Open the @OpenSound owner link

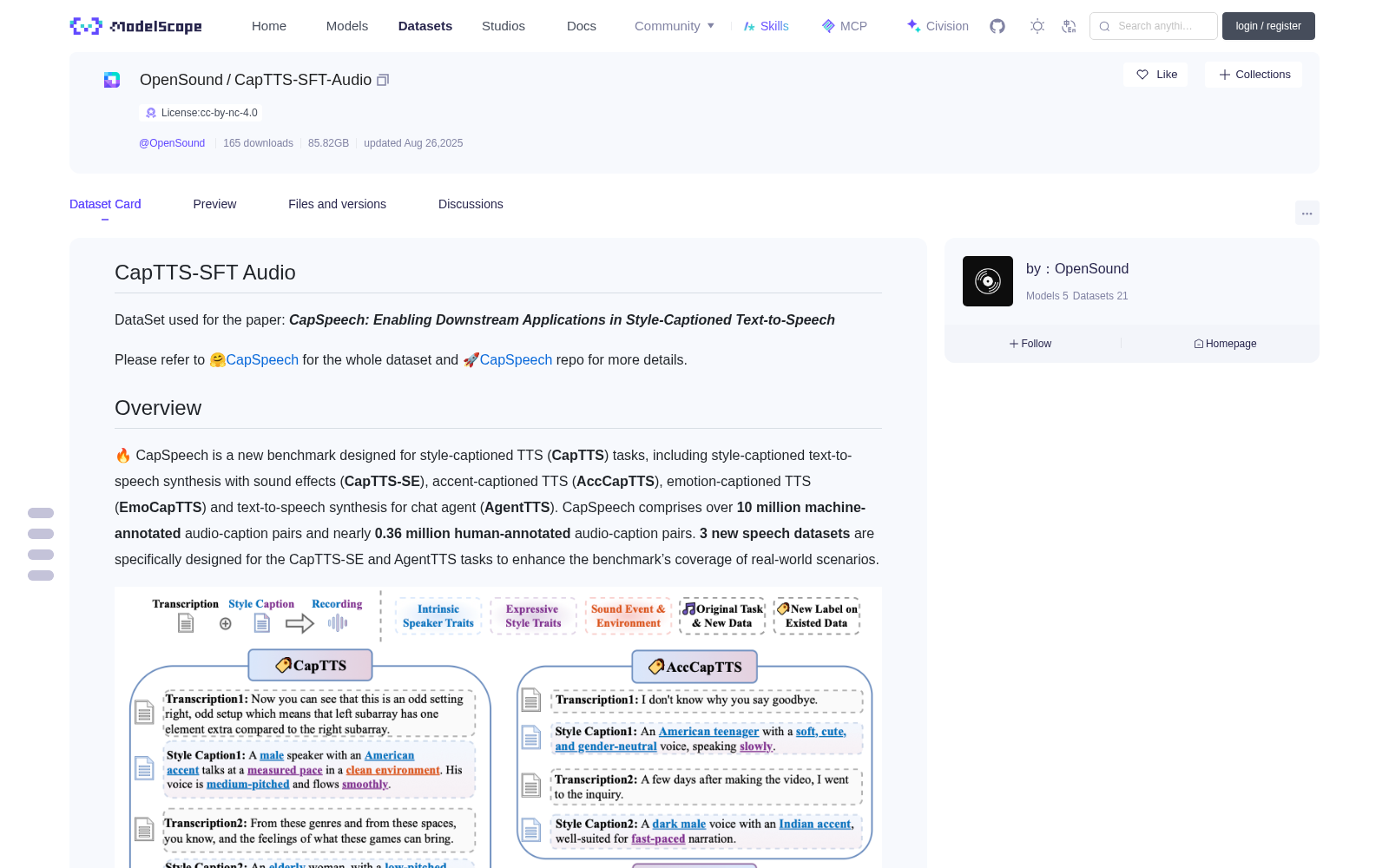point(172,143)
